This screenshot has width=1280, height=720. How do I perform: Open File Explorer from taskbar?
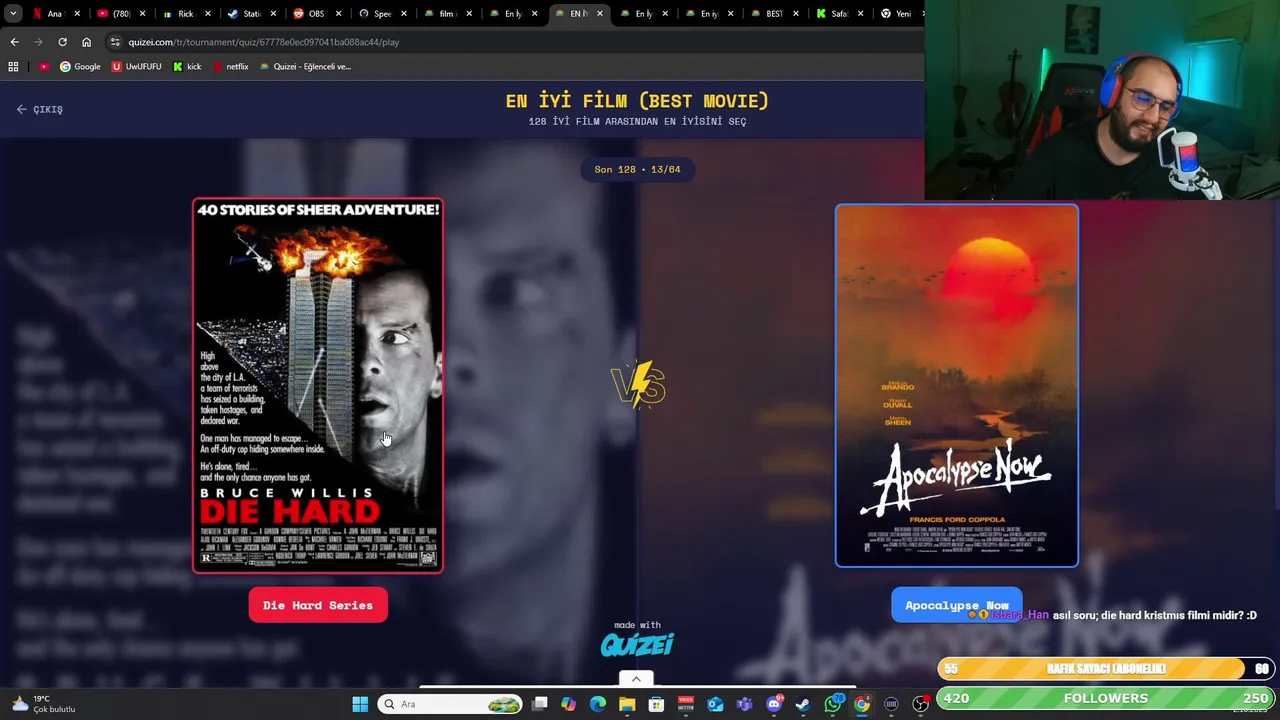[x=627, y=704]
